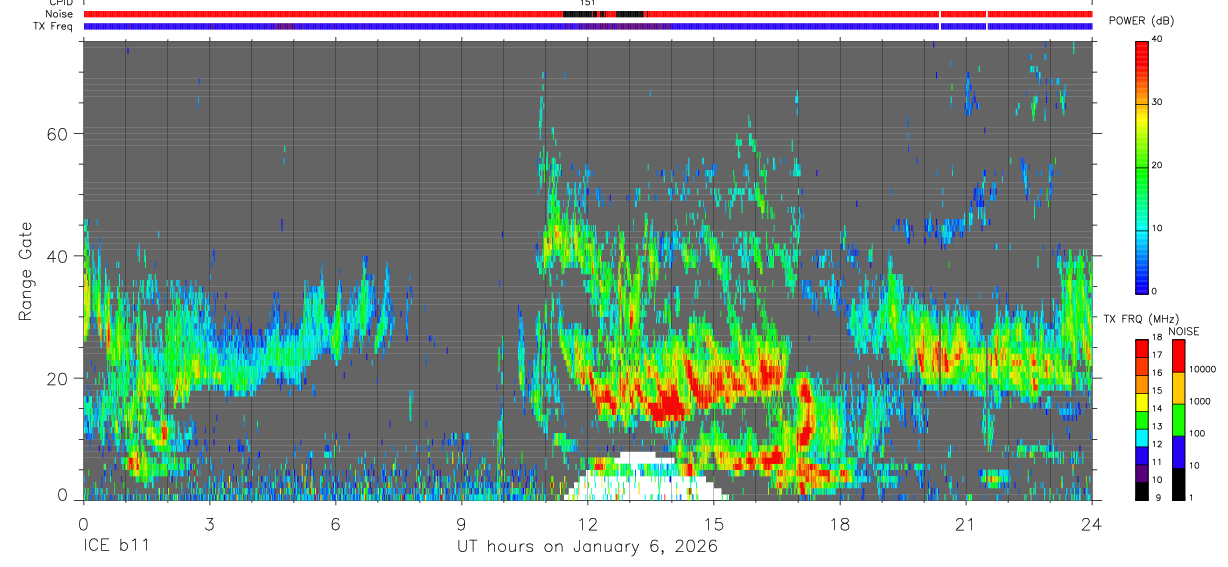Click the red 10000 NOISE legend swatch

(1178, 356)
